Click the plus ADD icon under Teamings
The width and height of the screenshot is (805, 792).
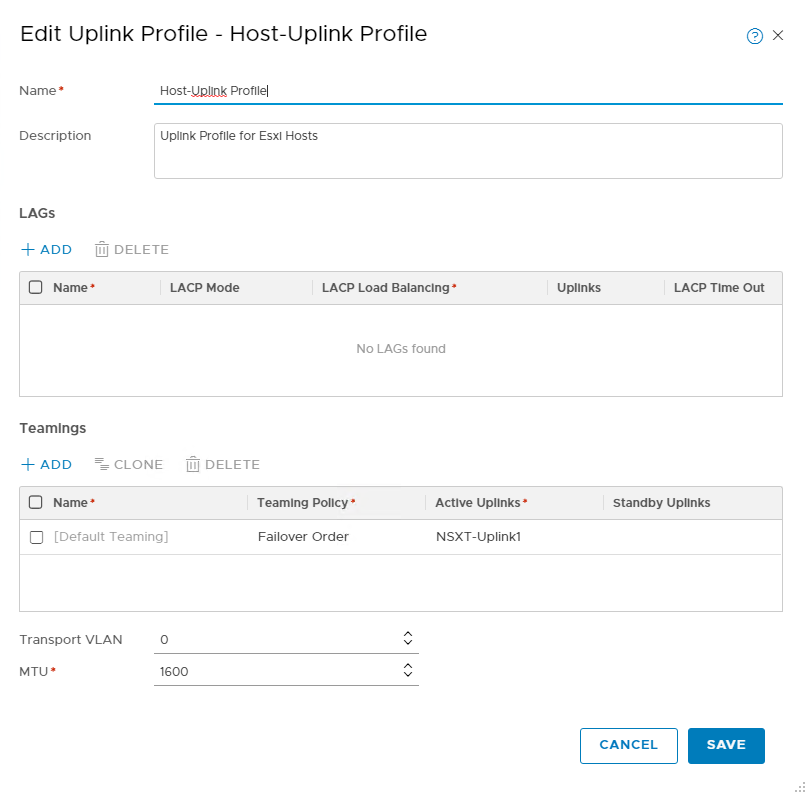tap(28, 464)
